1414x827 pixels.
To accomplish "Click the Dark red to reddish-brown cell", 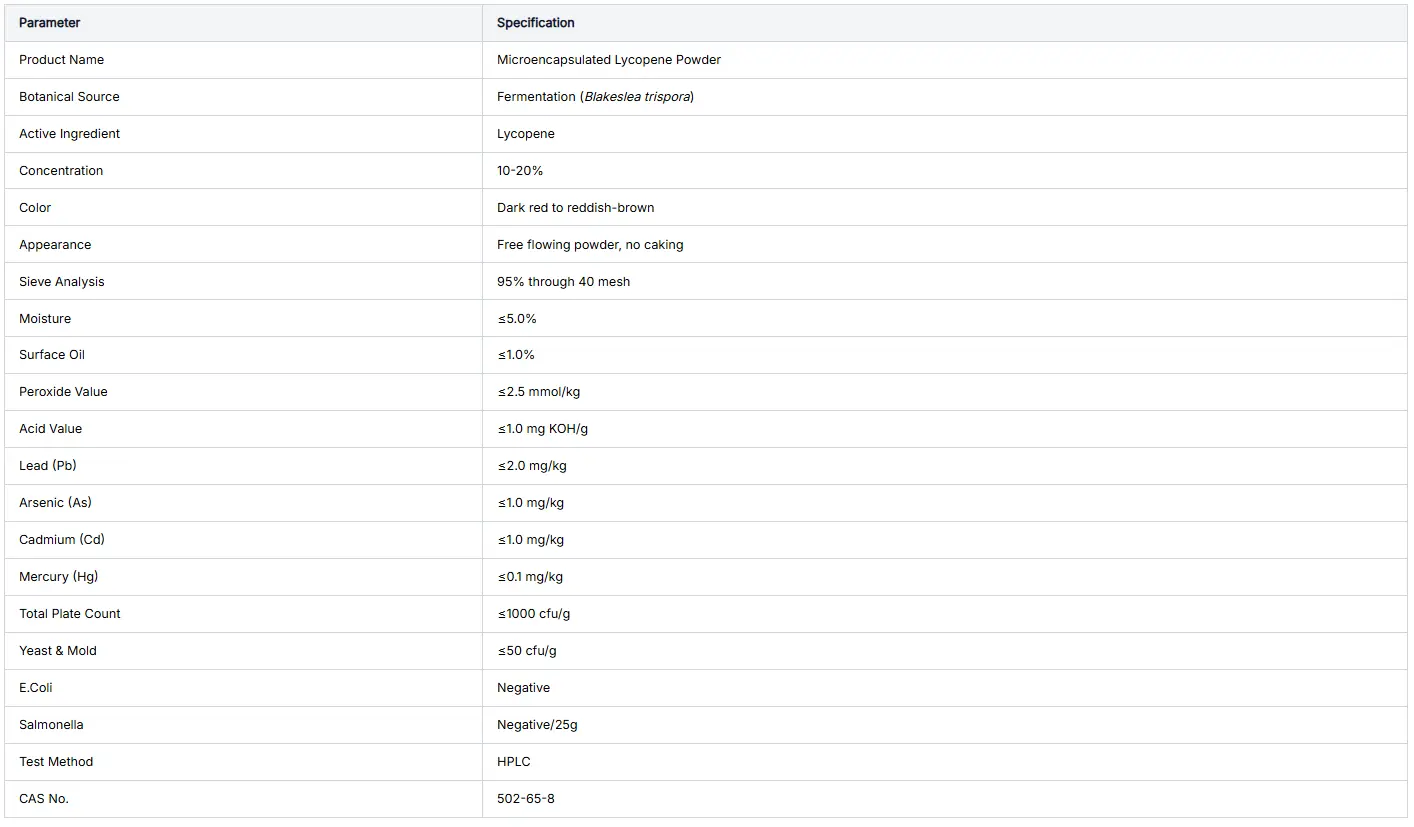I will (x=945, y=208).
